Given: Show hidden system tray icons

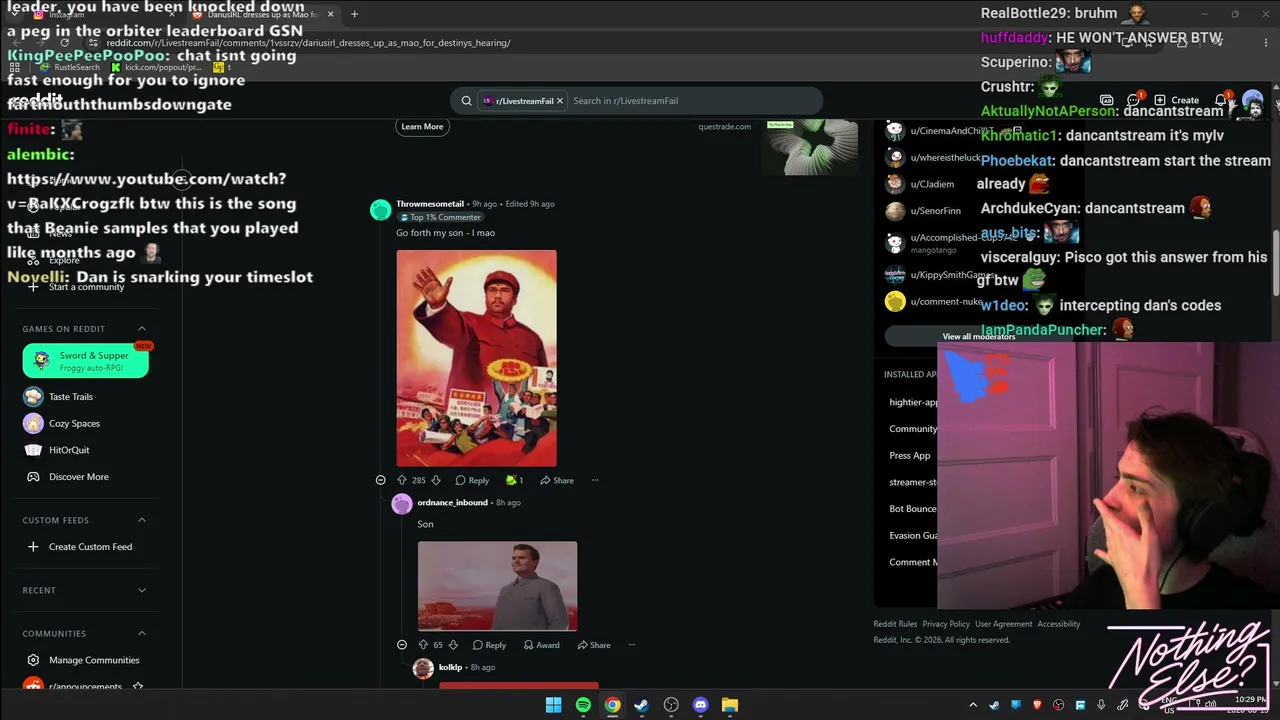Looking at the screenshot, I should (x=972, y=705).
